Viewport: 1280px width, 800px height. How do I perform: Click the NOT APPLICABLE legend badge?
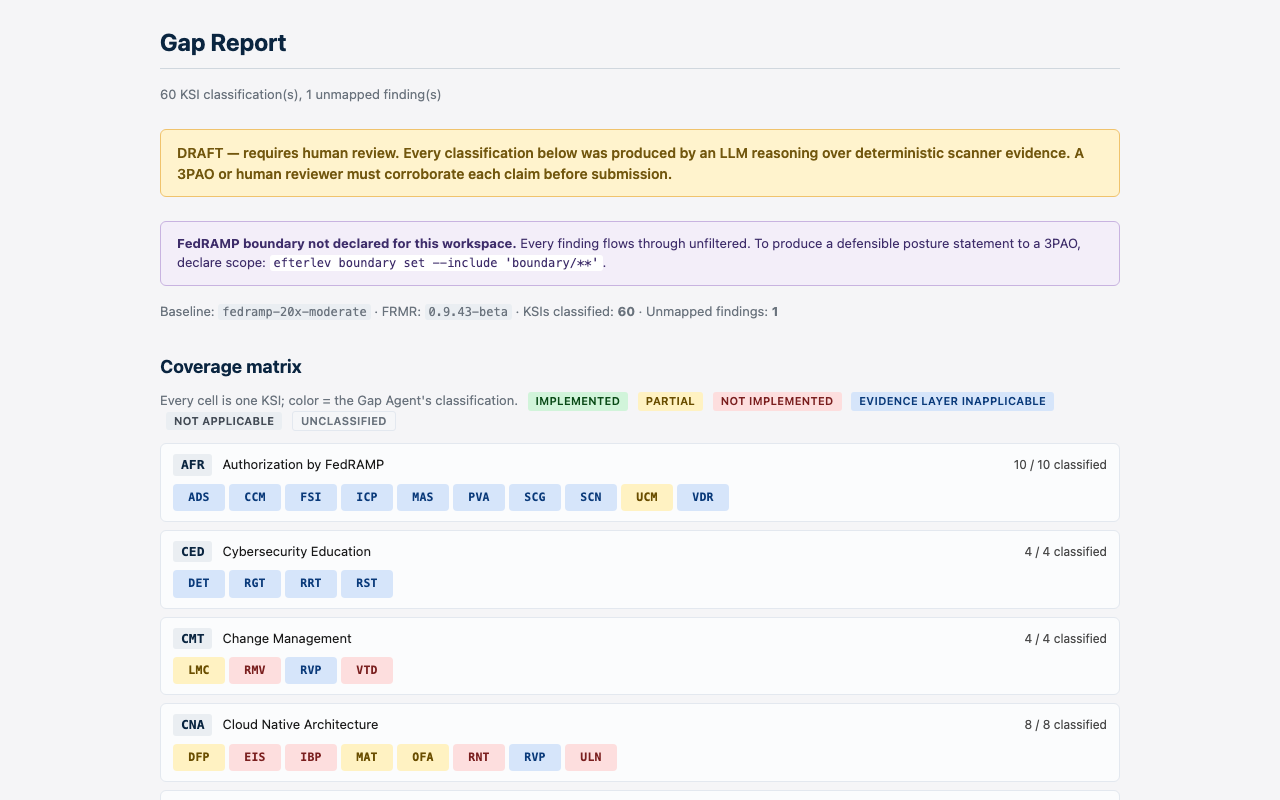224,421
